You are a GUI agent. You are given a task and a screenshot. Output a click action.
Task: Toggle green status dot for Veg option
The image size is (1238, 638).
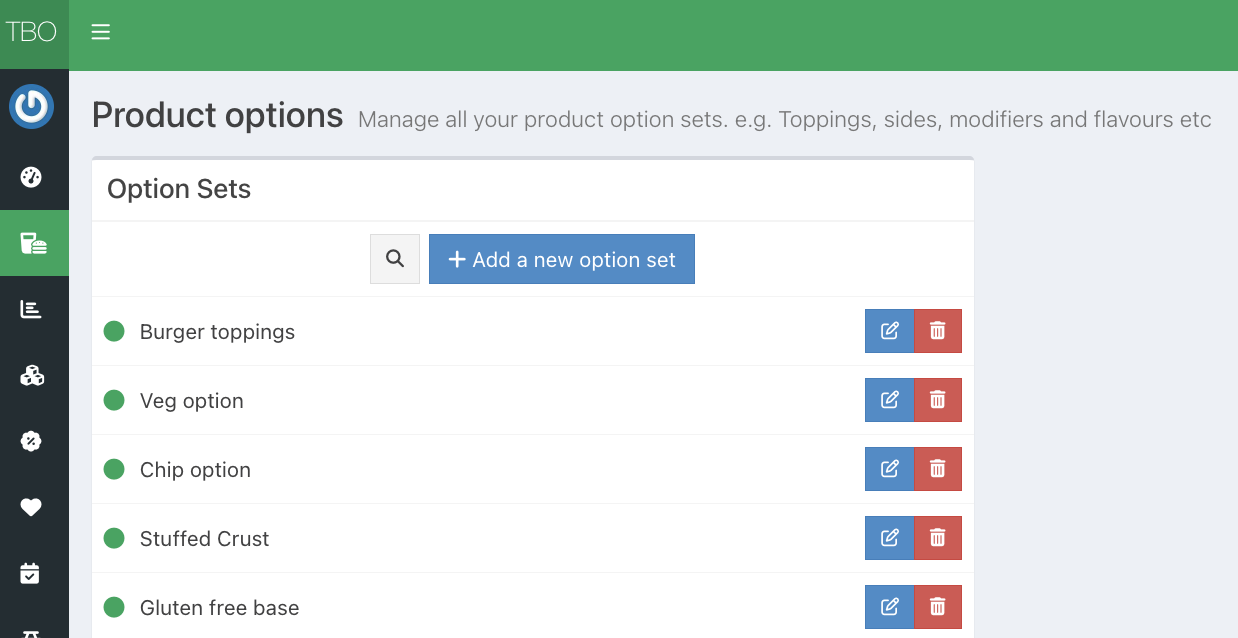click(x=114, y=400)
